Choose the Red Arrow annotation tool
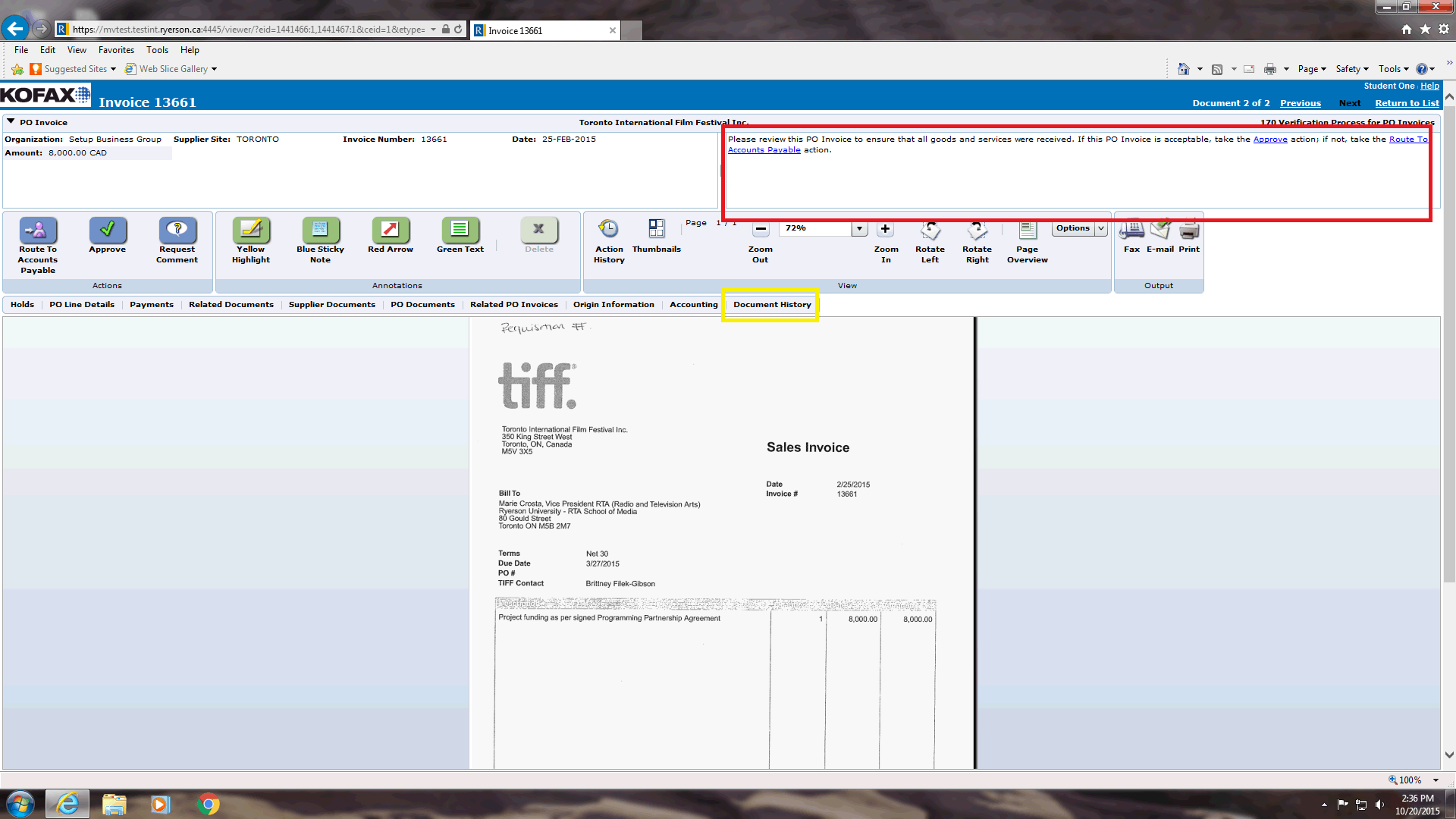This screenshot has width=1456, height=819. pyautogui.click(x=390, y=230)
